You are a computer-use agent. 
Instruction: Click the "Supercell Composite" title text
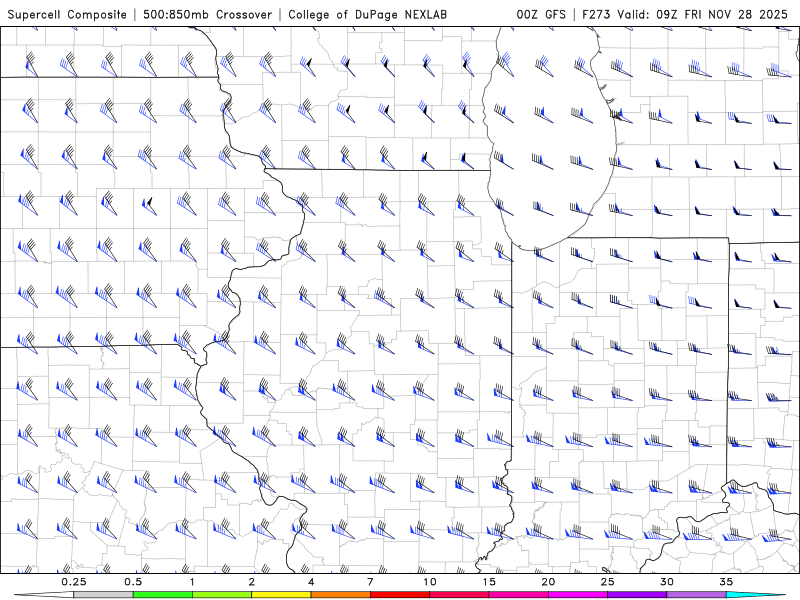coord(67,14)
